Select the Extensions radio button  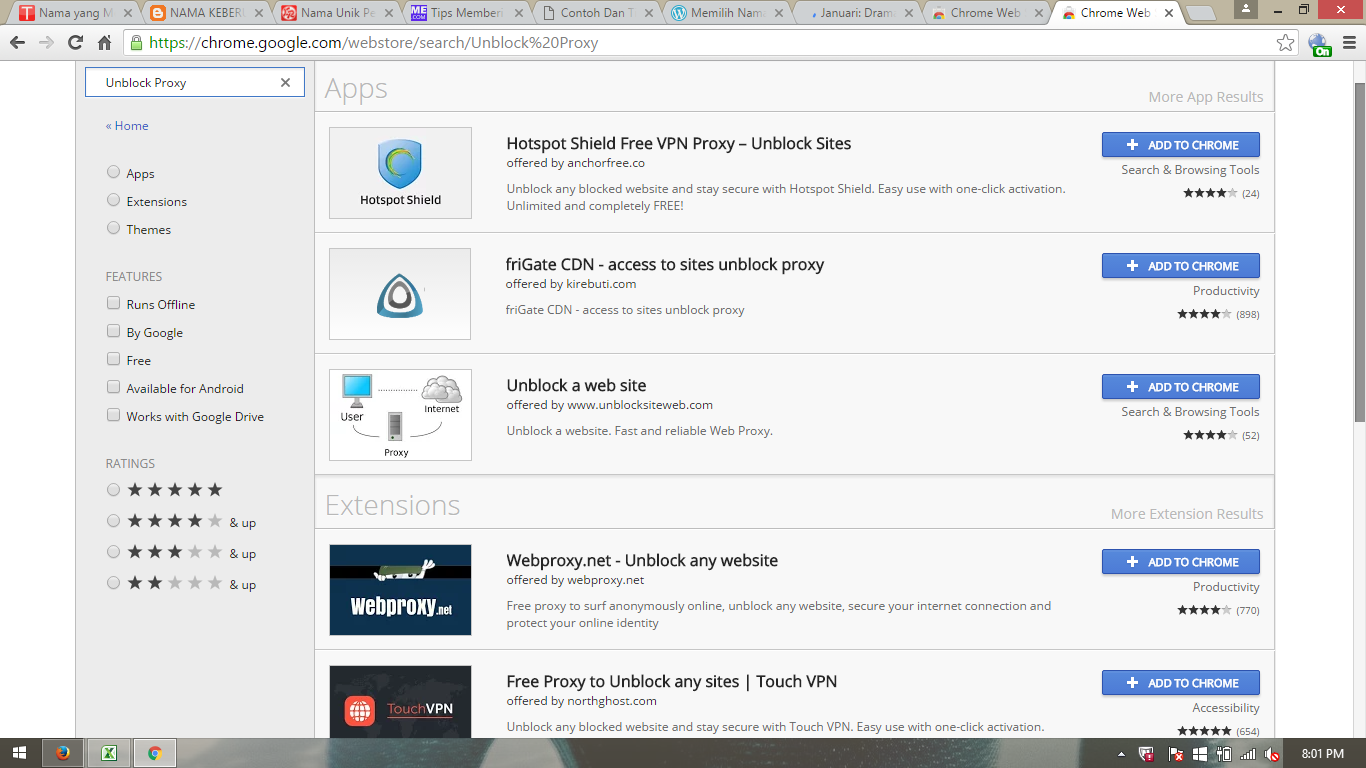tap(113, 200)
